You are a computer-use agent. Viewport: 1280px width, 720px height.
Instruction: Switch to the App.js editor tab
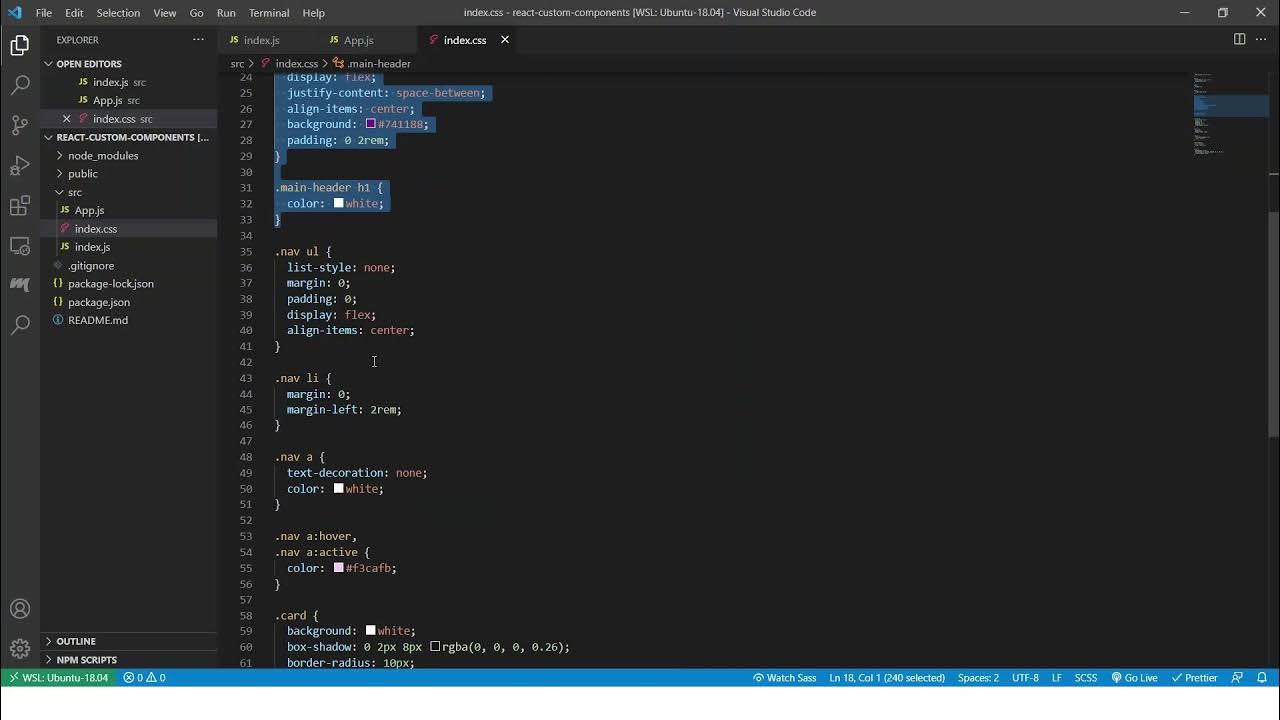coord(358,40)
